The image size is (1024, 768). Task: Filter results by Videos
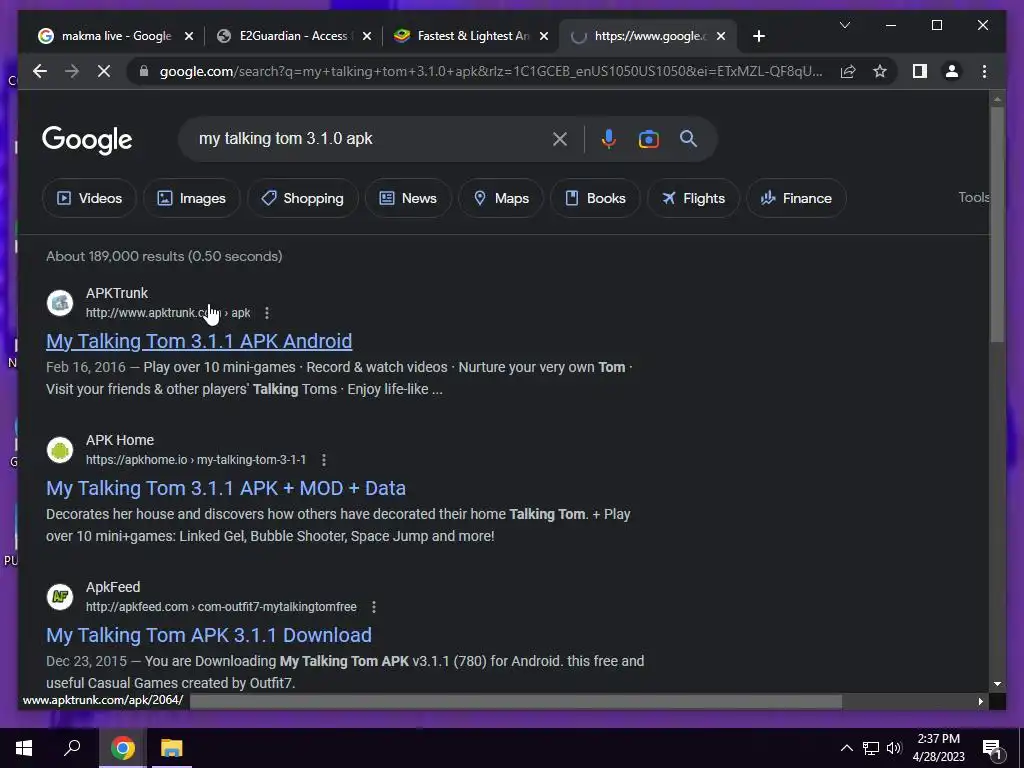point(89,198)
